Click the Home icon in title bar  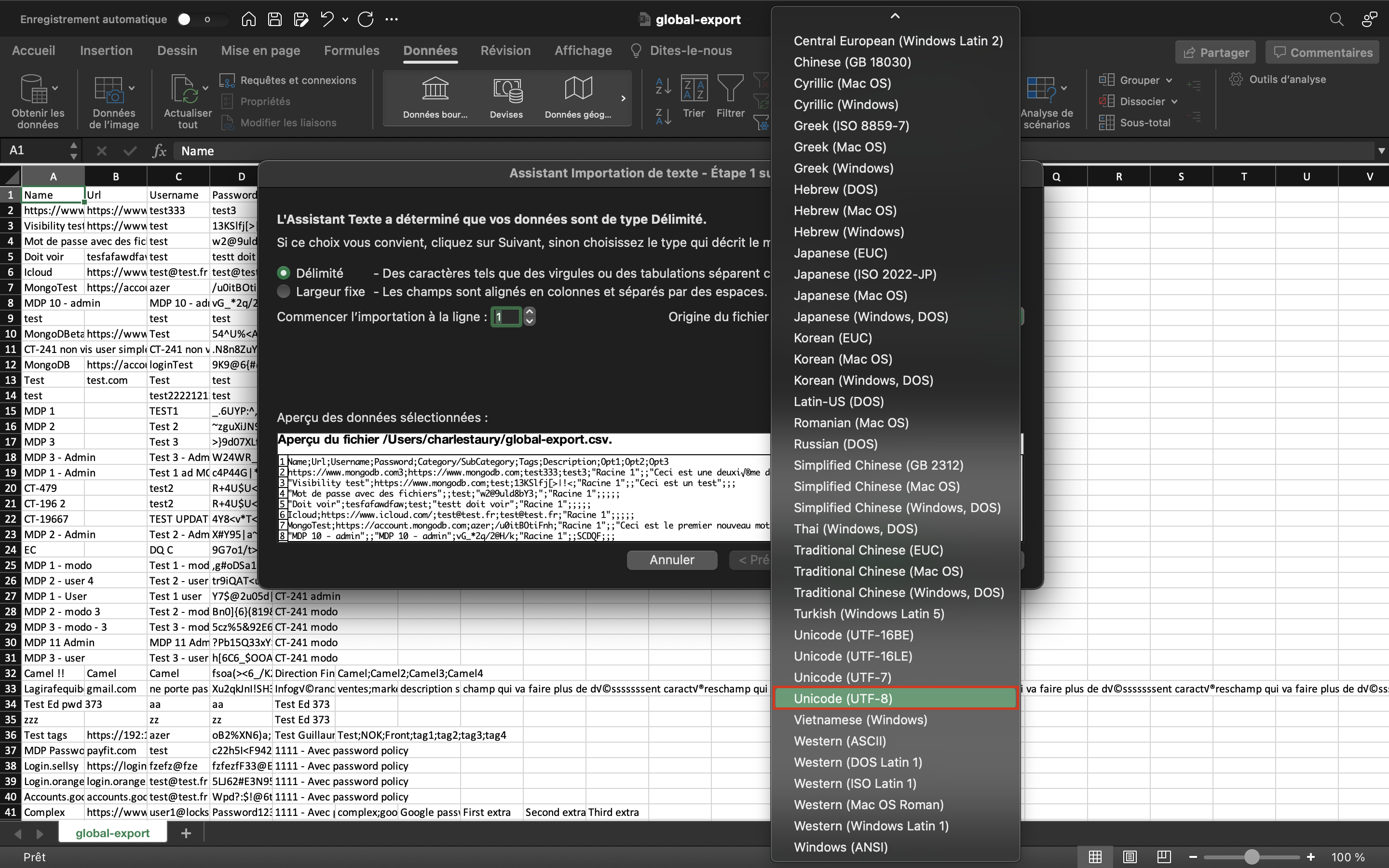(248, 19)
